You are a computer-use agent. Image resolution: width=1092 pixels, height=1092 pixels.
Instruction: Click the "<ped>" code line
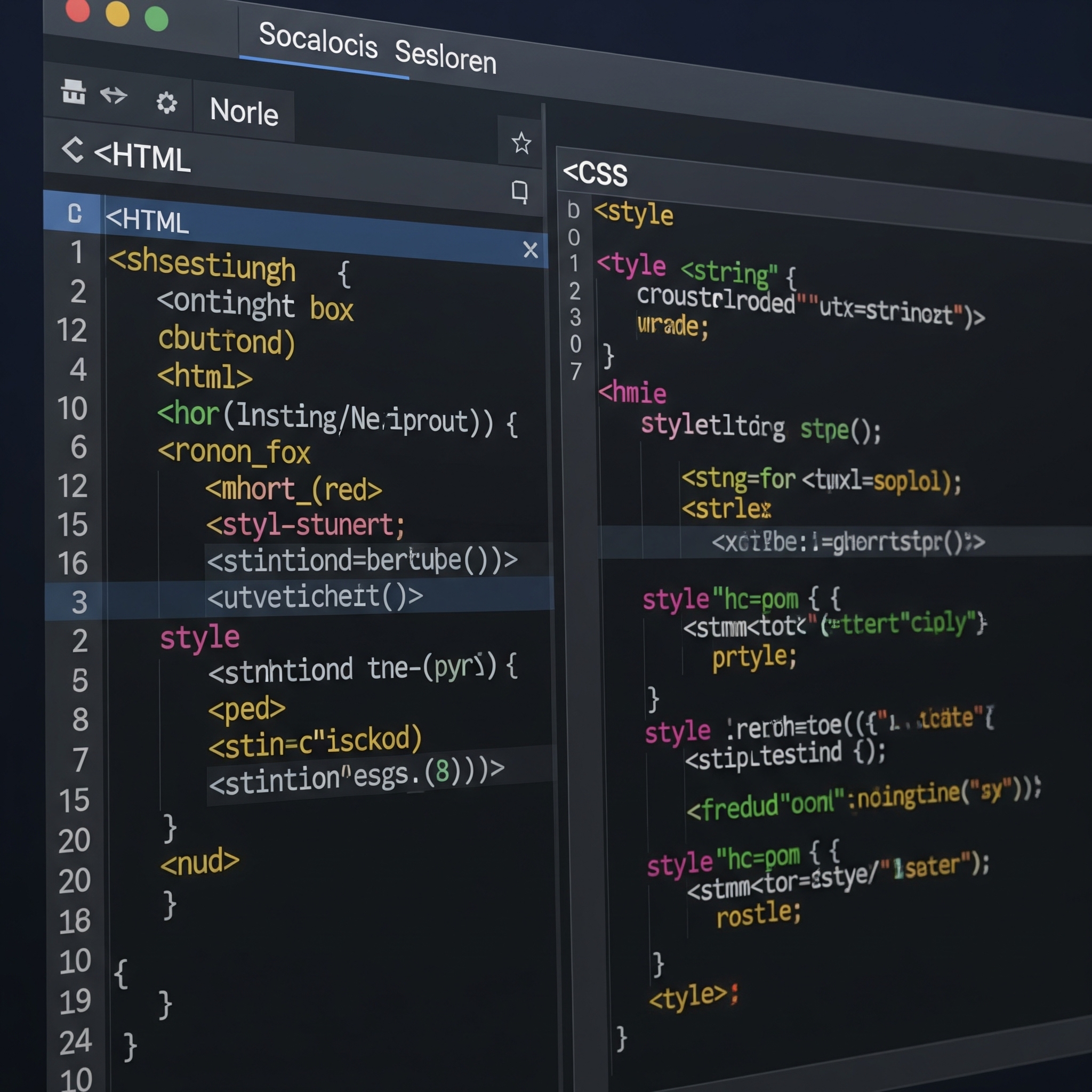coord(247,709)
